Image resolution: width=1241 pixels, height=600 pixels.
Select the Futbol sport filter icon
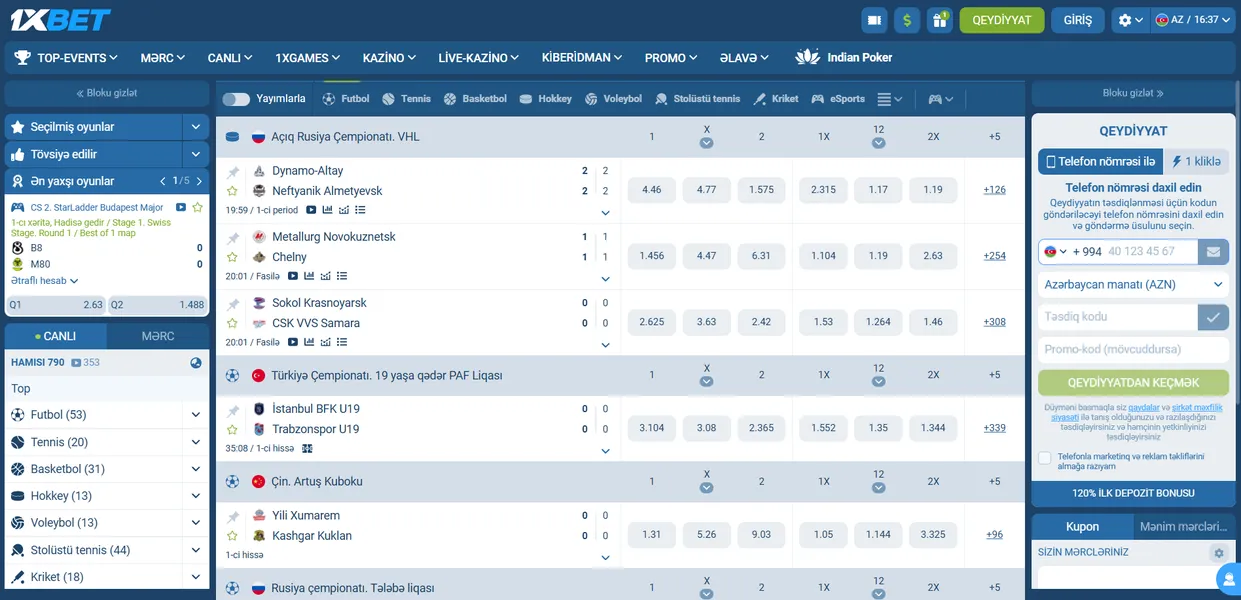329,99
